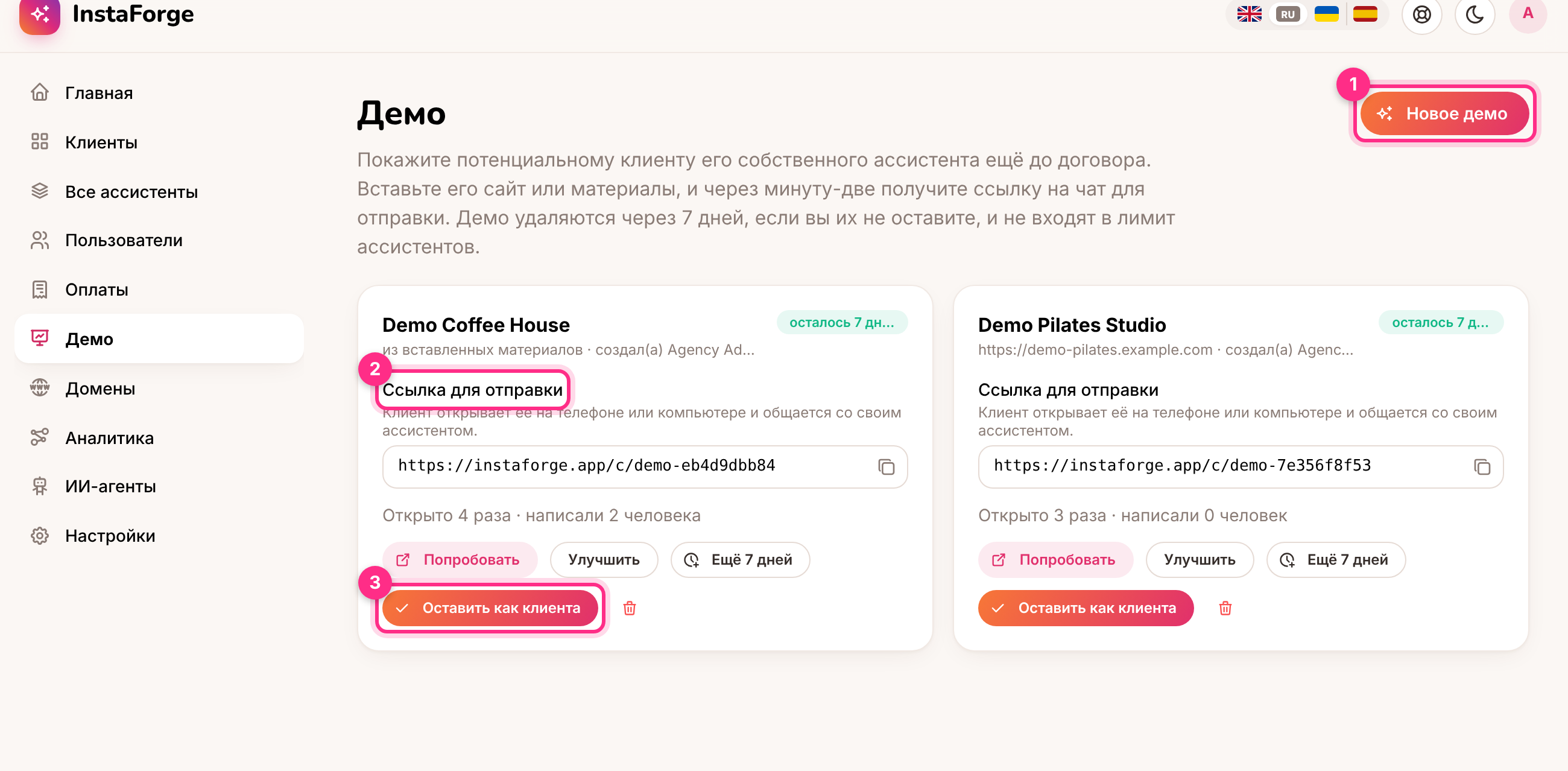This screenshot has width=1568, height=771.
Task: Delete the Demo Coffee House card
Action: point(630,608)
